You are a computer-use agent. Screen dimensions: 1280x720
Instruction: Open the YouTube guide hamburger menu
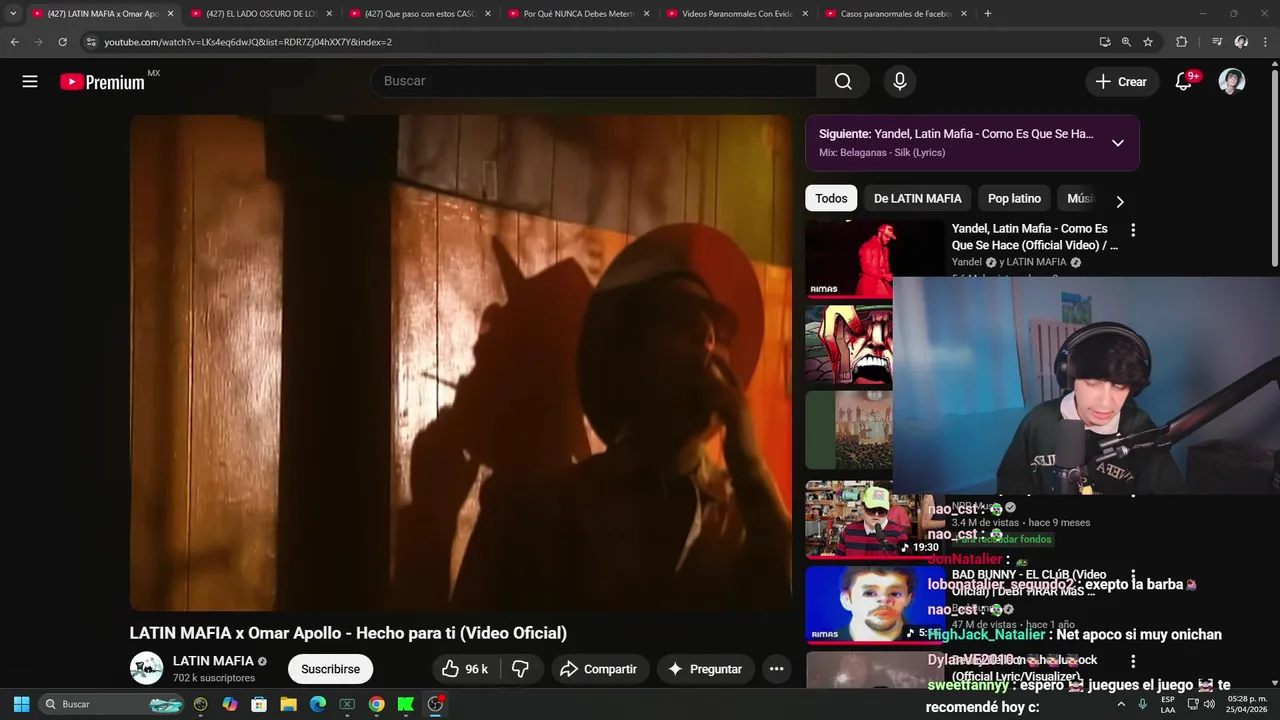click(x=30, y=82)
